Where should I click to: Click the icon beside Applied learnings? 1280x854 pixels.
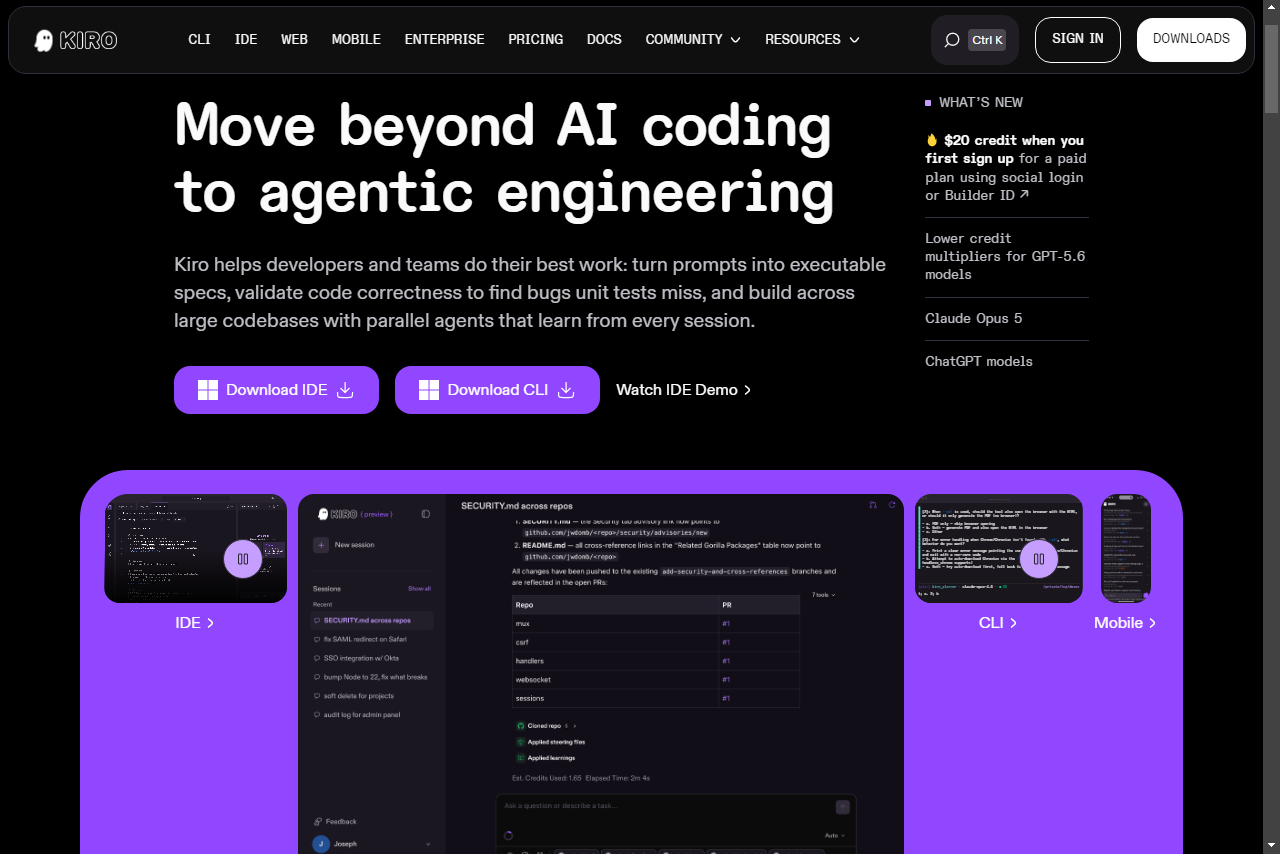pos(520,758)
